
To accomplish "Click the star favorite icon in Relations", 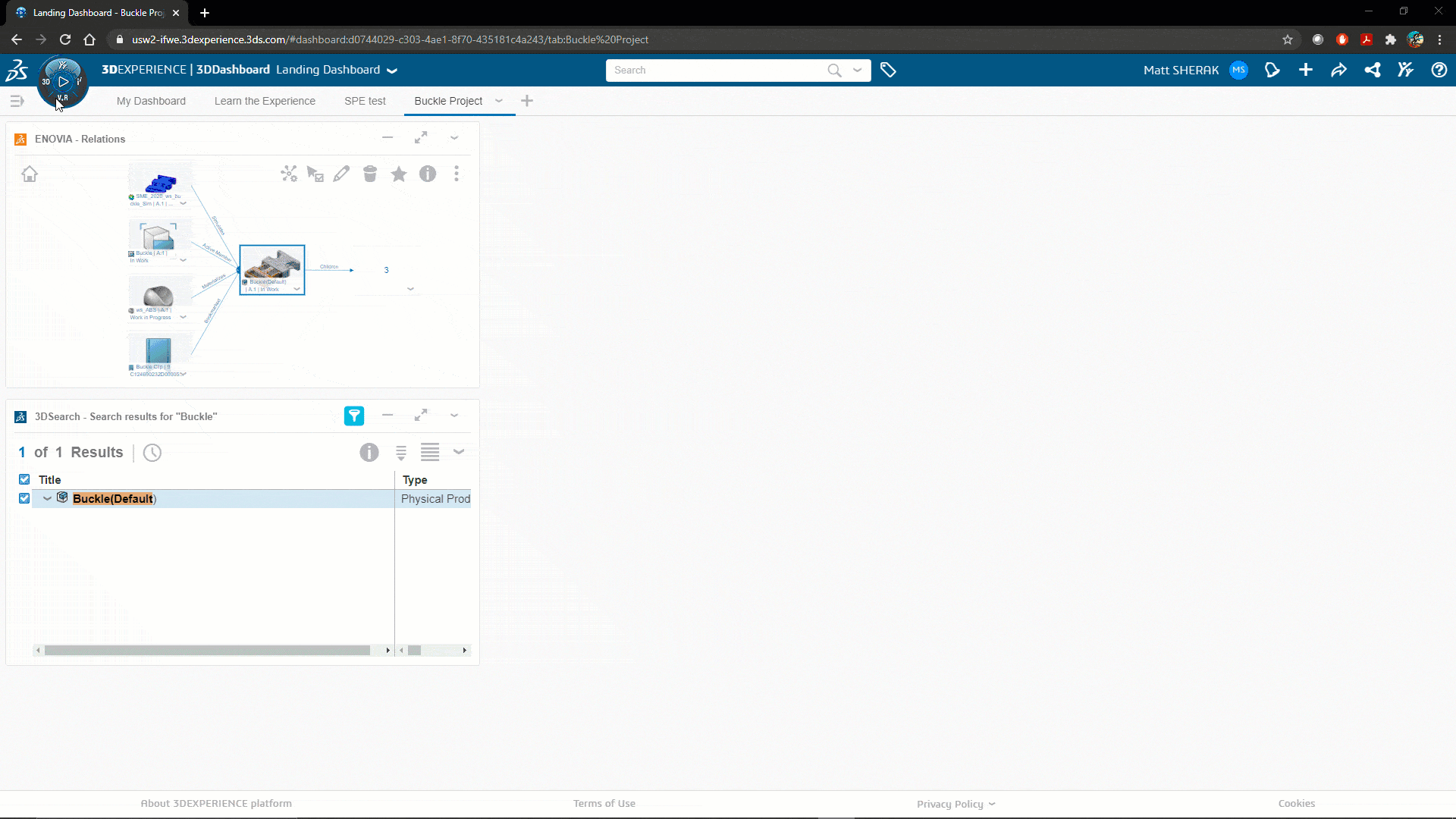I will pyautogui.click(x=399, y=174).
